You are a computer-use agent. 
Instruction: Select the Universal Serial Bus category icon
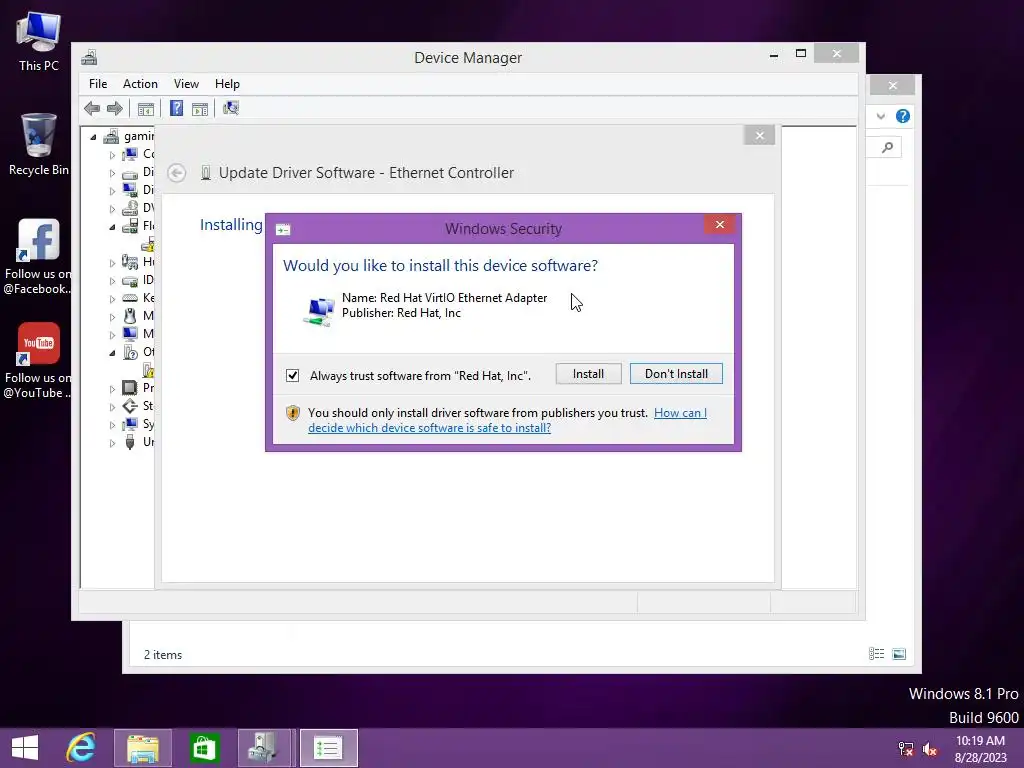click(130, 442)
